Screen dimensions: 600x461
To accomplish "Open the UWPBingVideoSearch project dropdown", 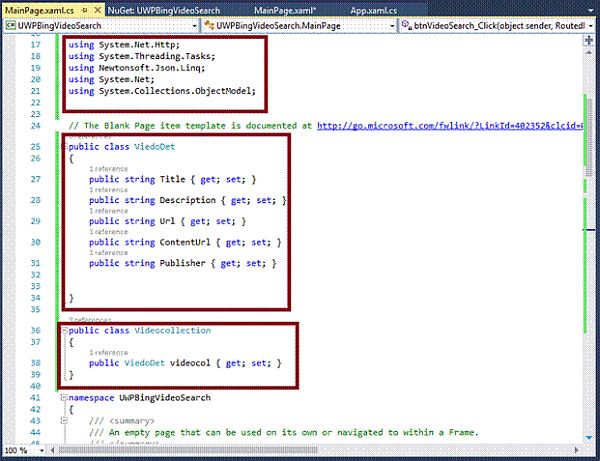I will pos(194,26).
